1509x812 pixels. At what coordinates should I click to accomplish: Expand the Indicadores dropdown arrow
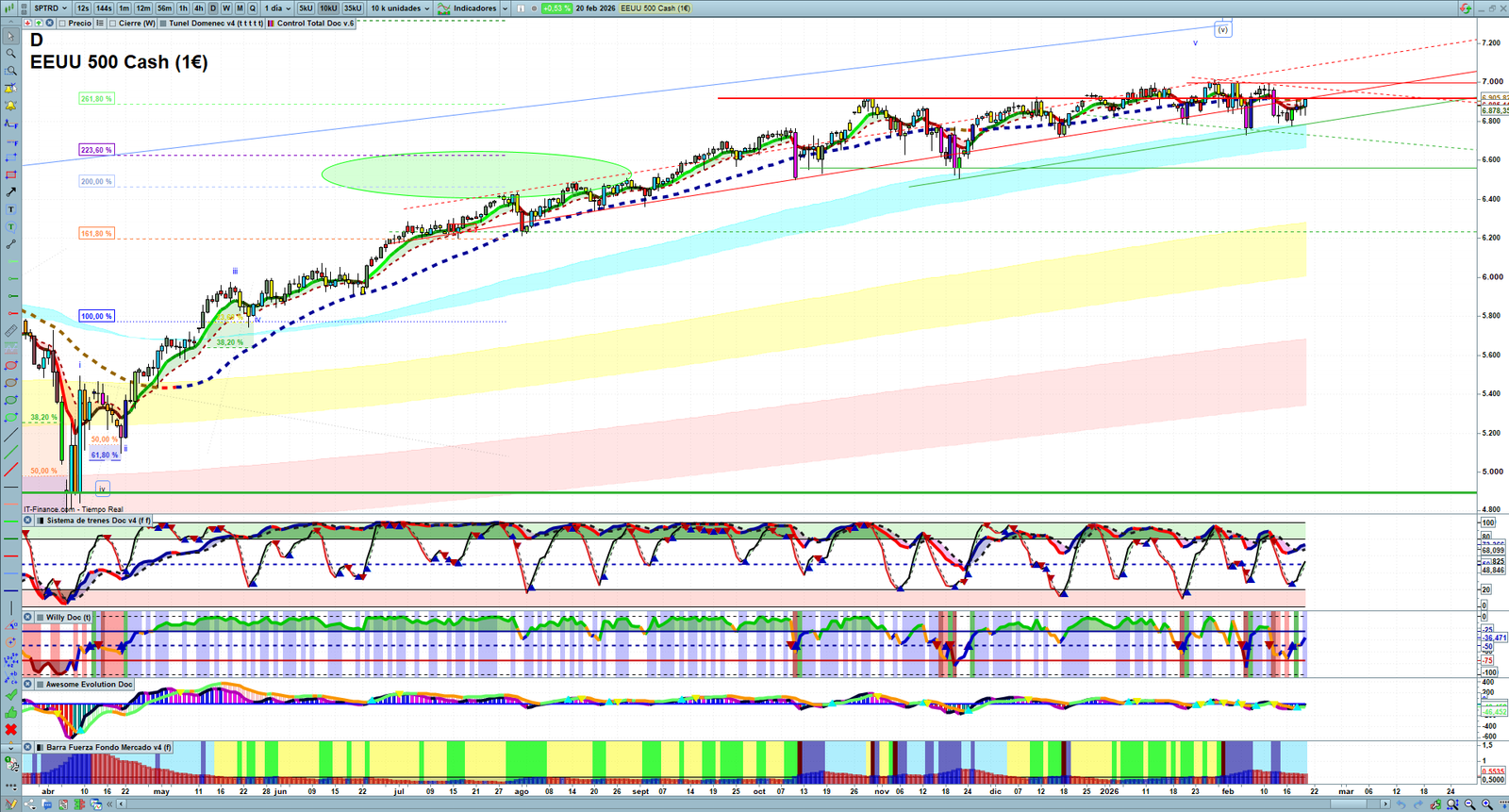pyautogui.click(x=505, y=8)
